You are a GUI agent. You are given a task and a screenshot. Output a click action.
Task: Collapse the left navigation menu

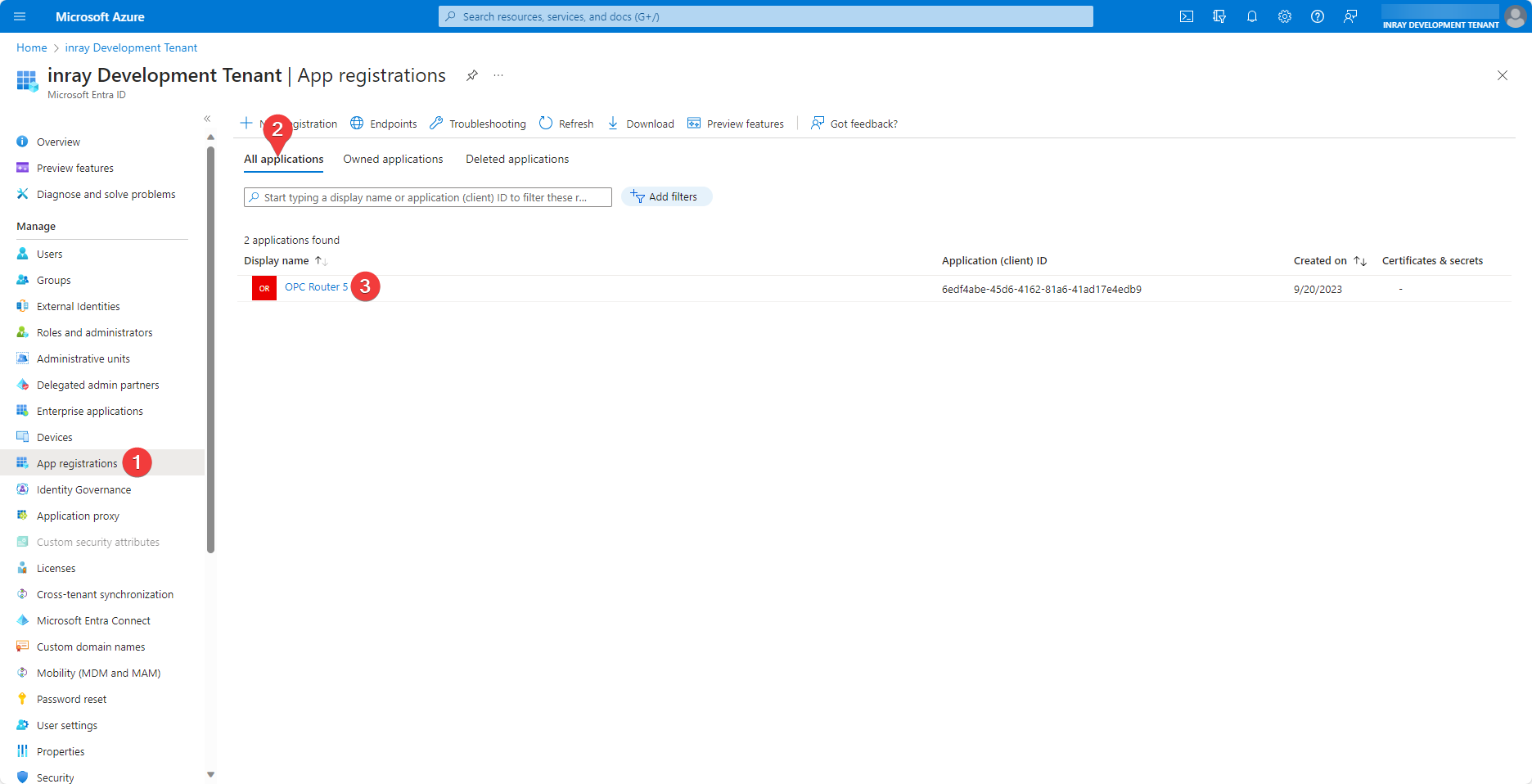coord(207,119)
